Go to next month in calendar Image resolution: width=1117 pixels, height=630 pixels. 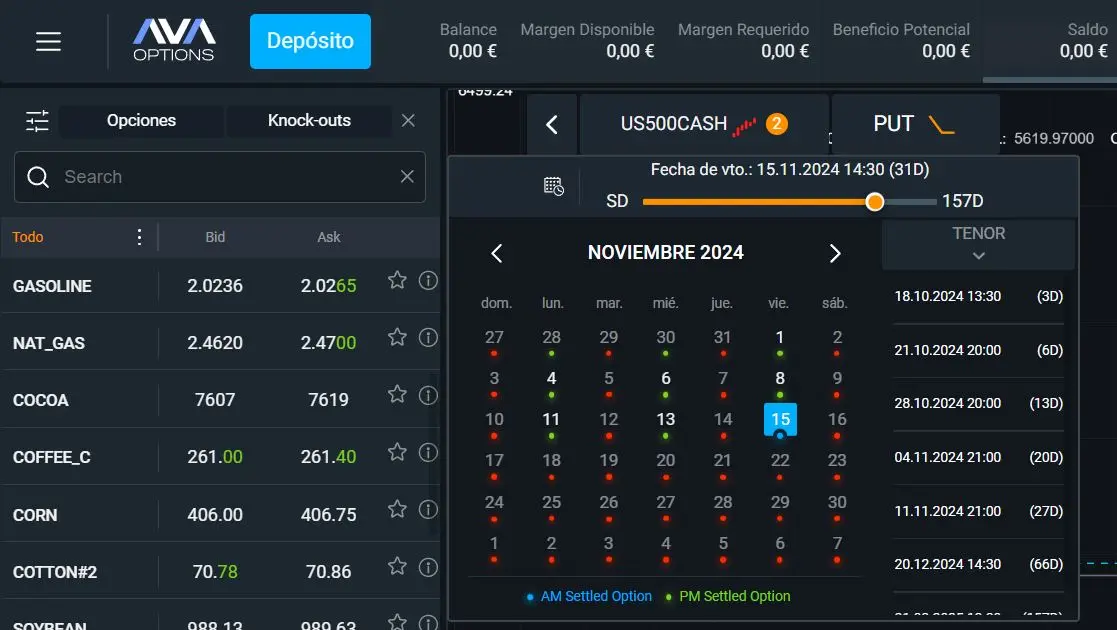click(x=835, y=253)
